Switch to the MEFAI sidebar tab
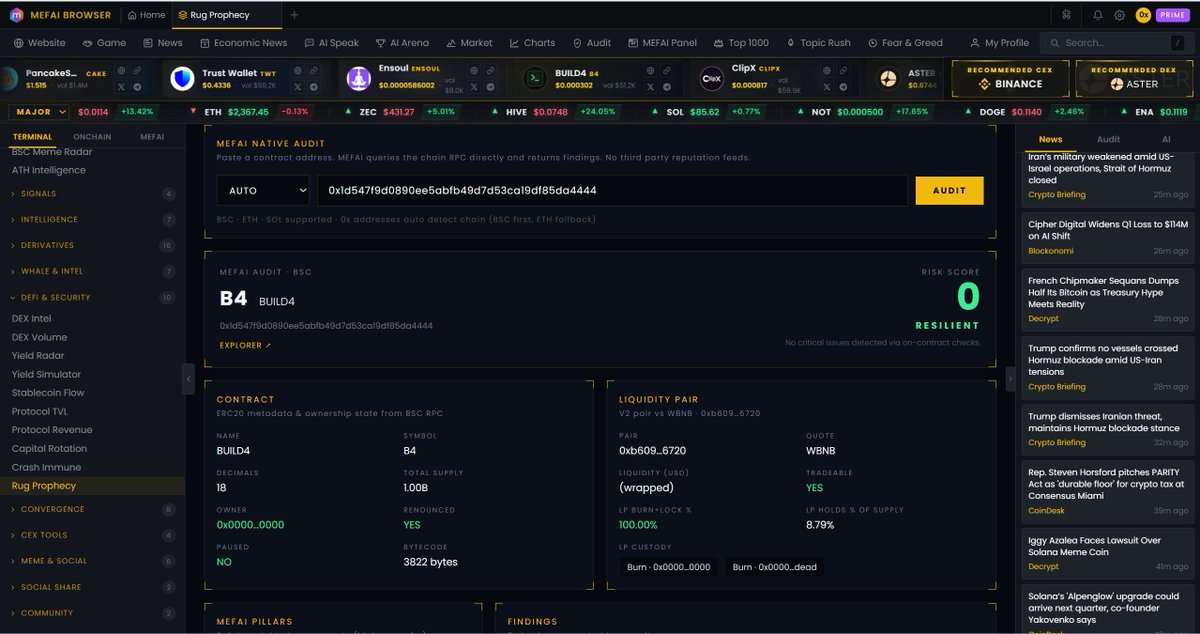Screen dimensions: 1200x634 (x=152, y=137)
